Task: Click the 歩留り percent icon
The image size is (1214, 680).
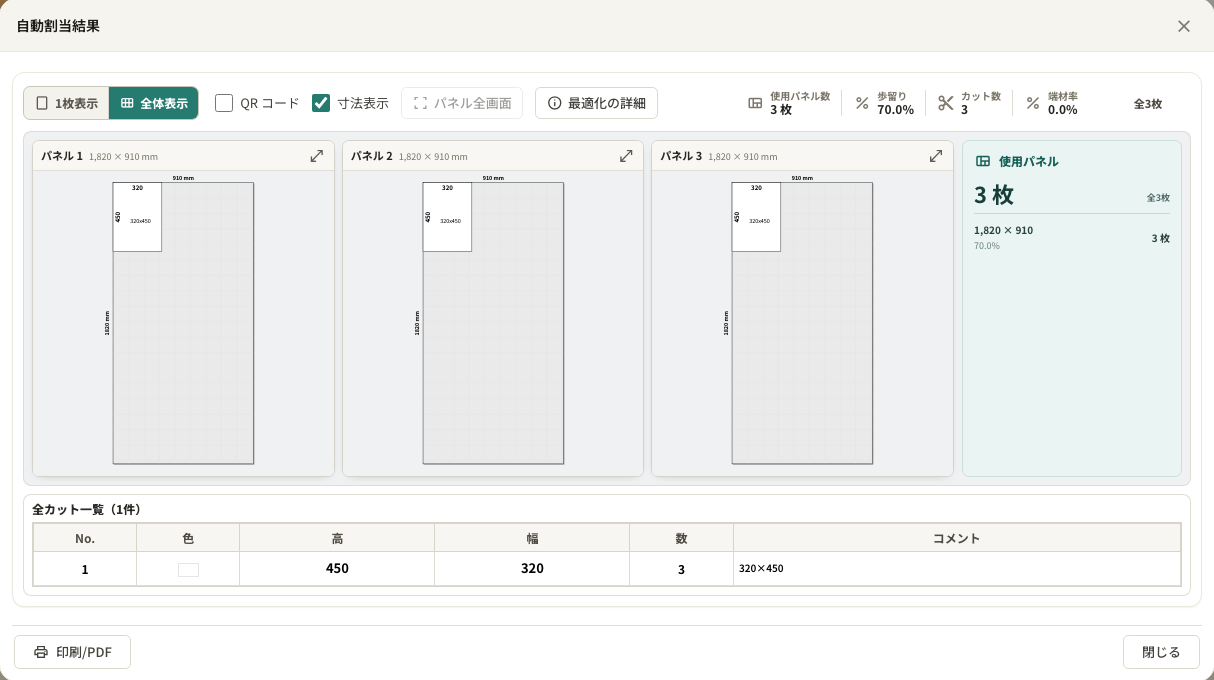Action: 862,103
